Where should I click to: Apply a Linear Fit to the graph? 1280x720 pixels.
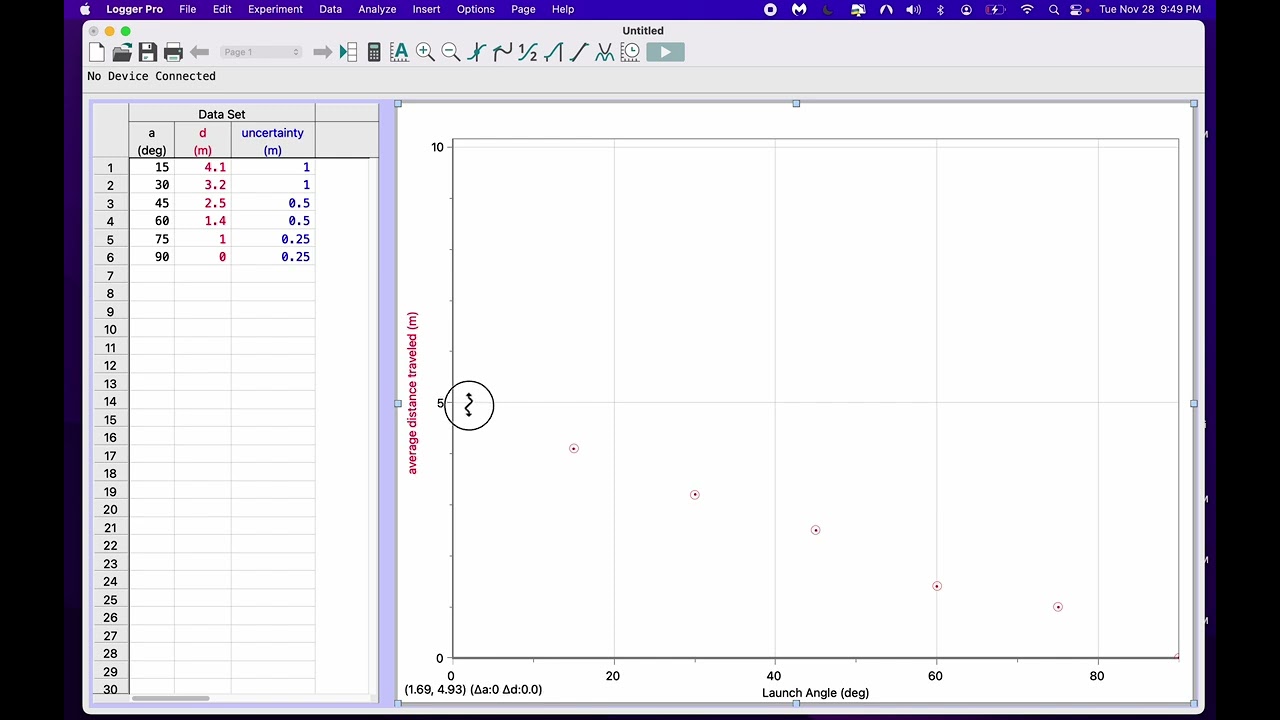tap(579, 52)
